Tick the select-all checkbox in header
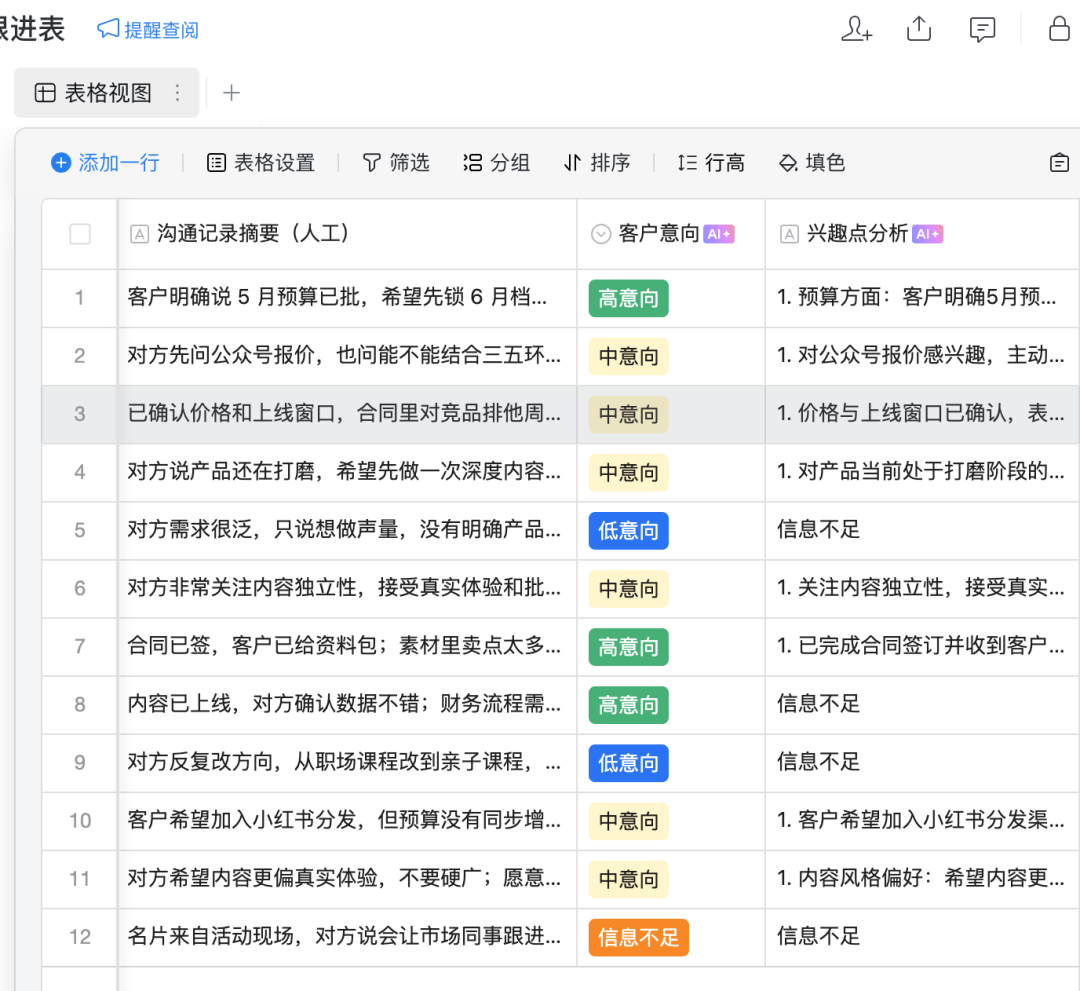 [80, 234]
